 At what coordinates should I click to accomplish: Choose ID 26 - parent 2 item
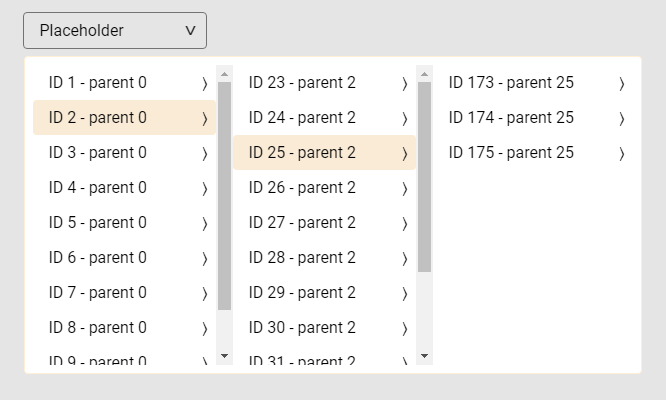tap(302, 188)
